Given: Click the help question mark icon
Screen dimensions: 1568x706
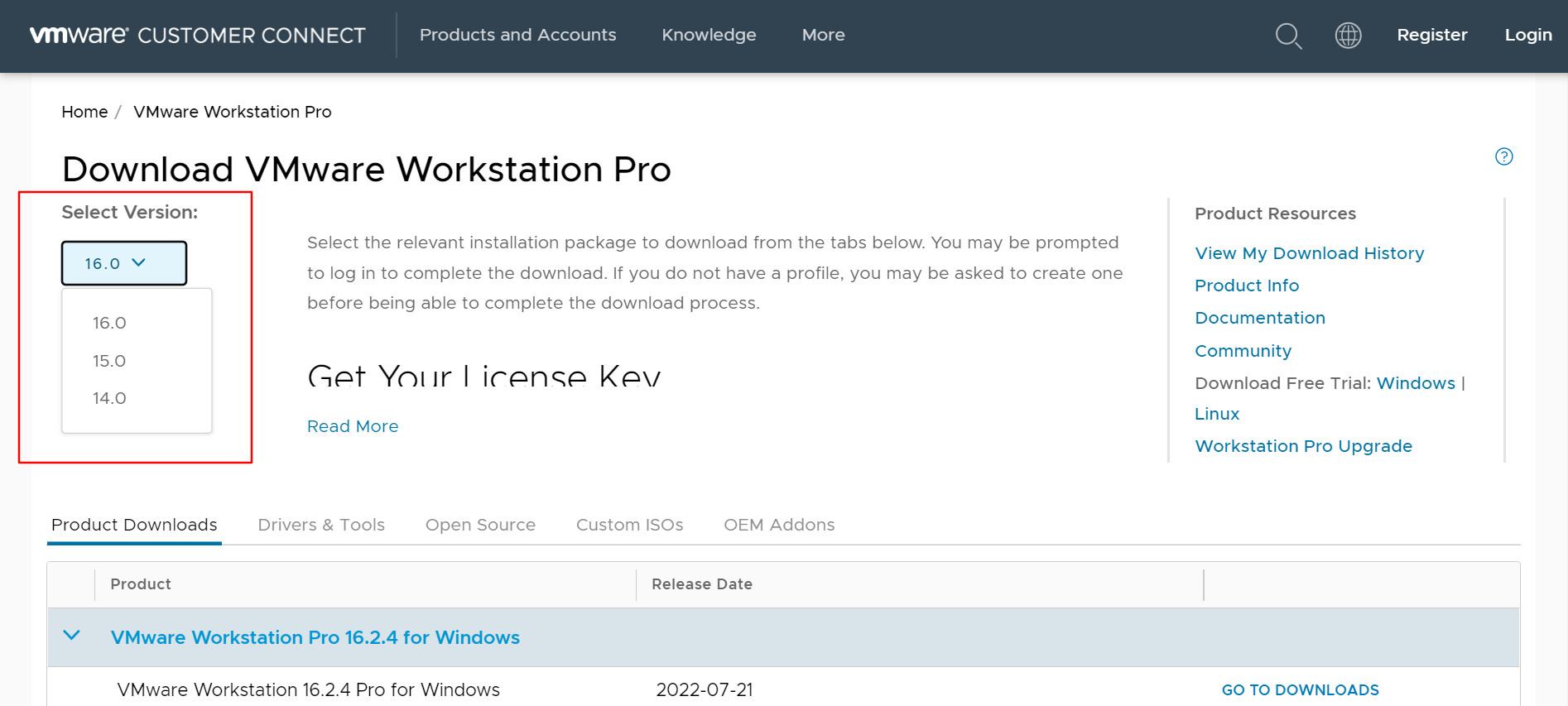Looking at the screenshot, I should pyautogui.click(x=1504, y=156).
